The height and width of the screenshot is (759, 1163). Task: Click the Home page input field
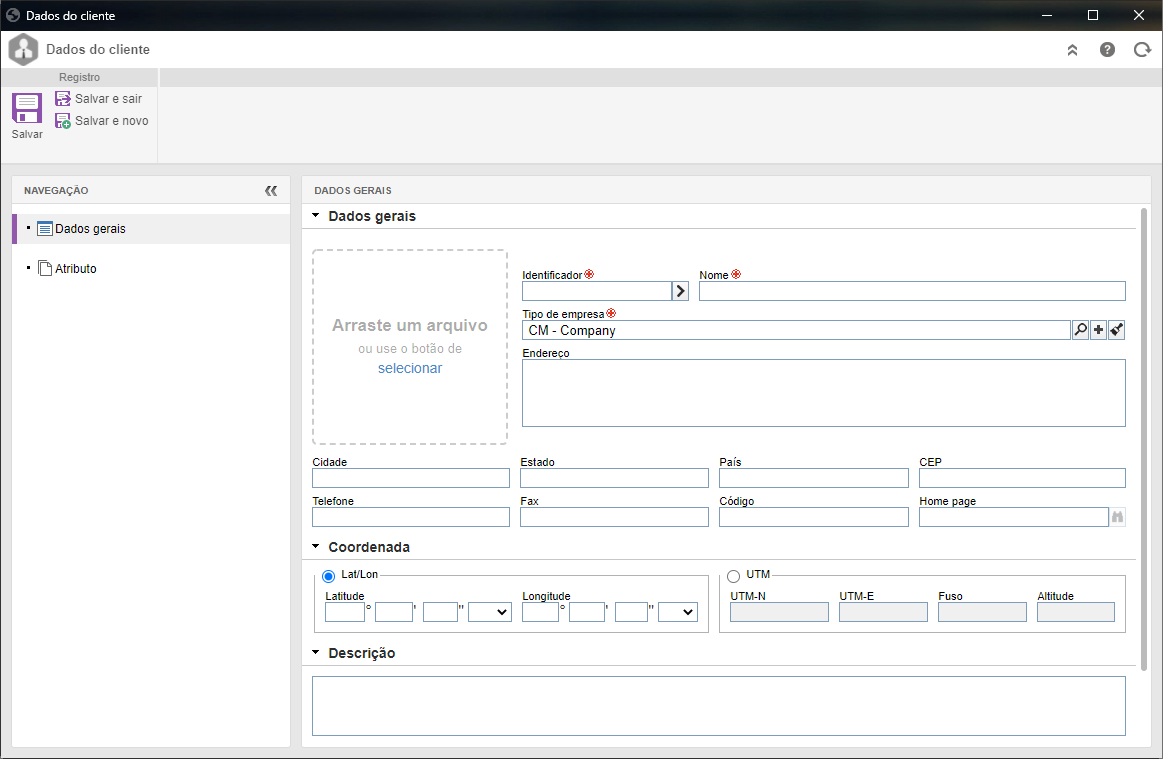[x=1014, y=517]
